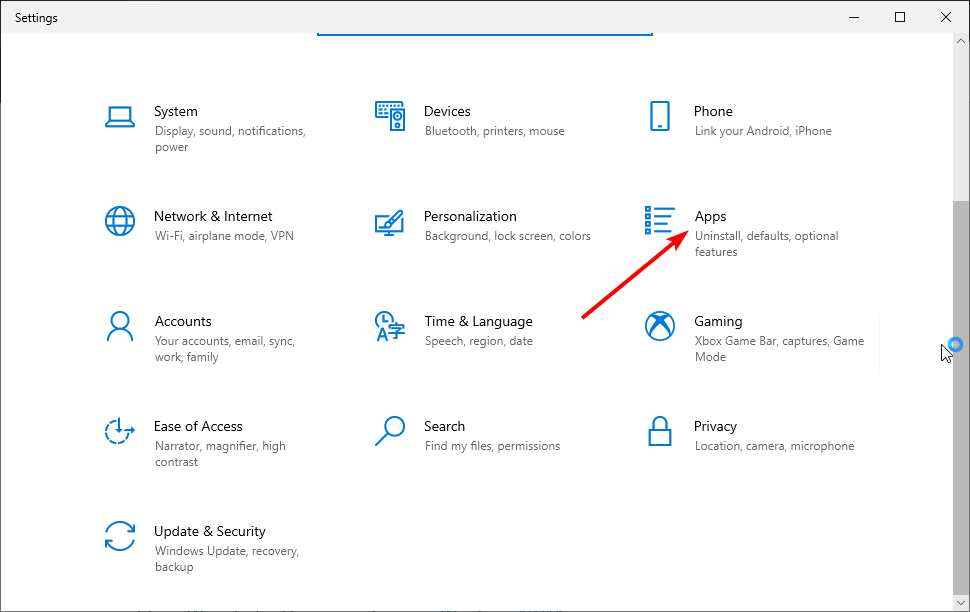Open the Devices keyboard and speaker icon

pos(390,116)
